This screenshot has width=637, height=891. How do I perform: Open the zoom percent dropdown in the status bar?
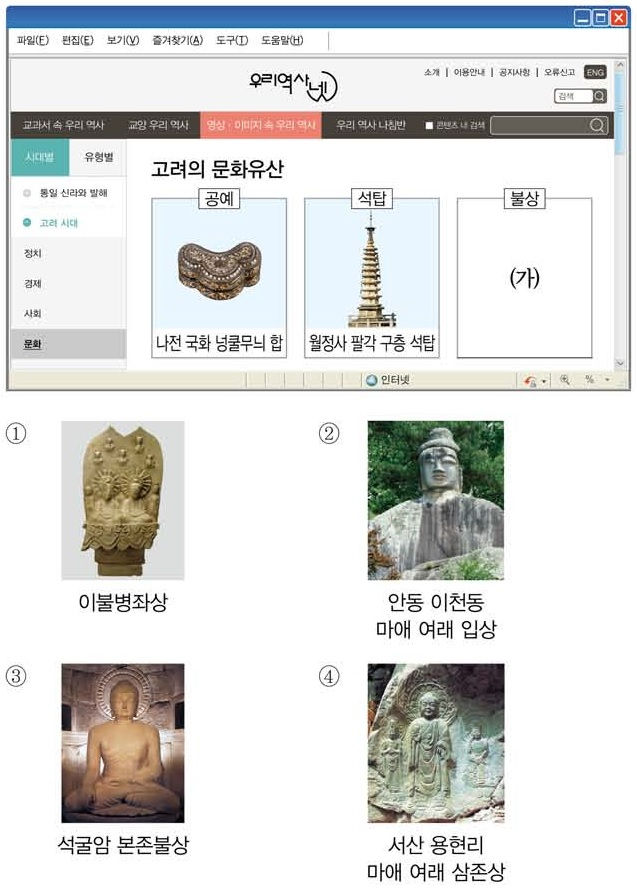[x=606, y=380]
